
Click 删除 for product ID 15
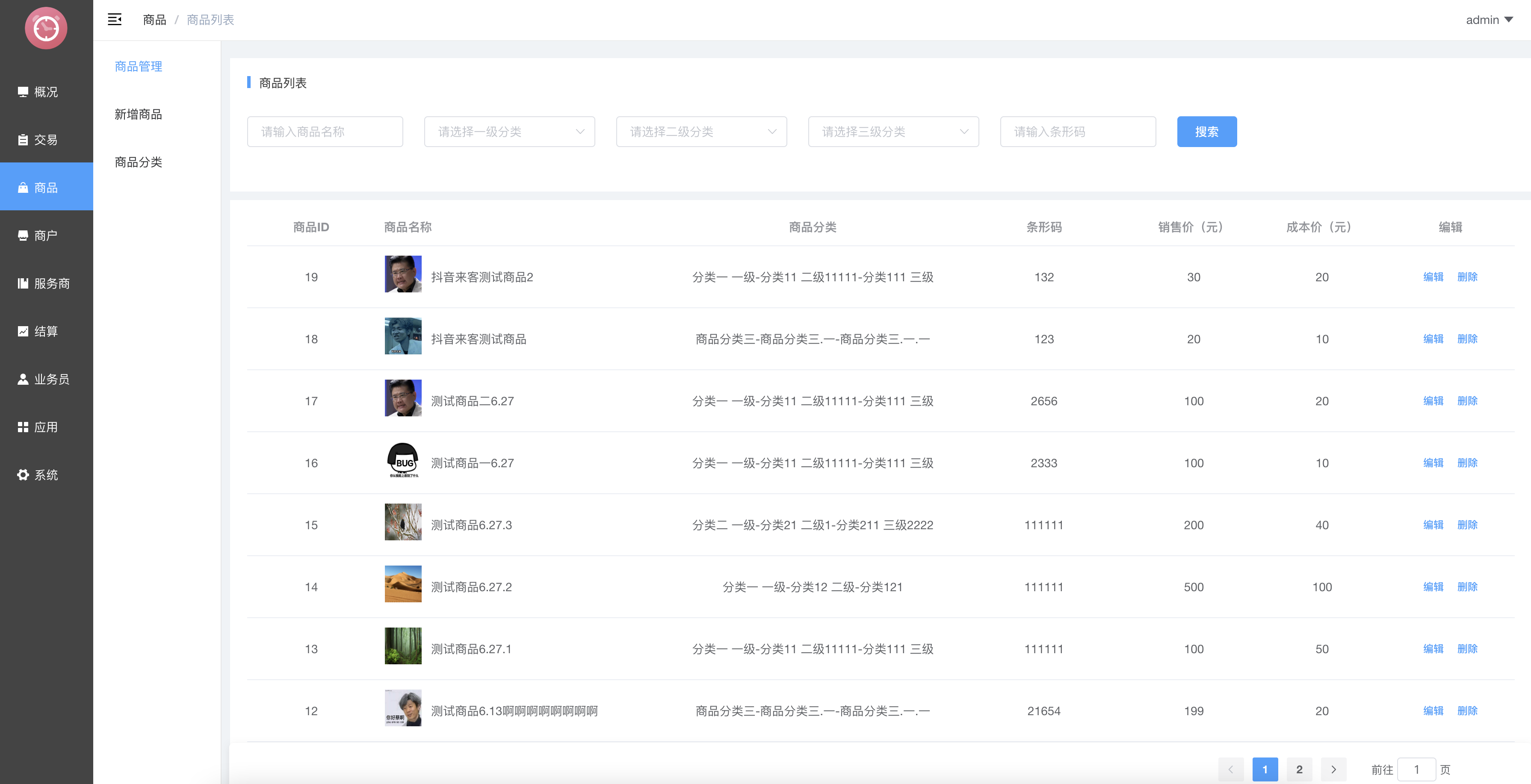pyautogui.click(x=1467, y=525)
